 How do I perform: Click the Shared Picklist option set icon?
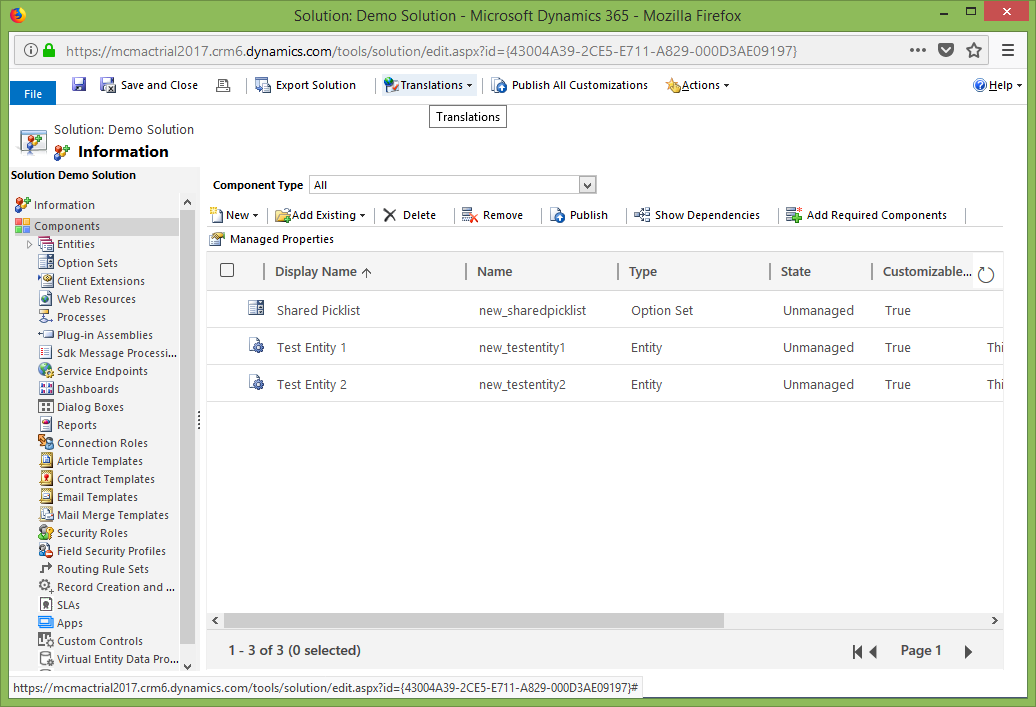(x=256, y=309)
